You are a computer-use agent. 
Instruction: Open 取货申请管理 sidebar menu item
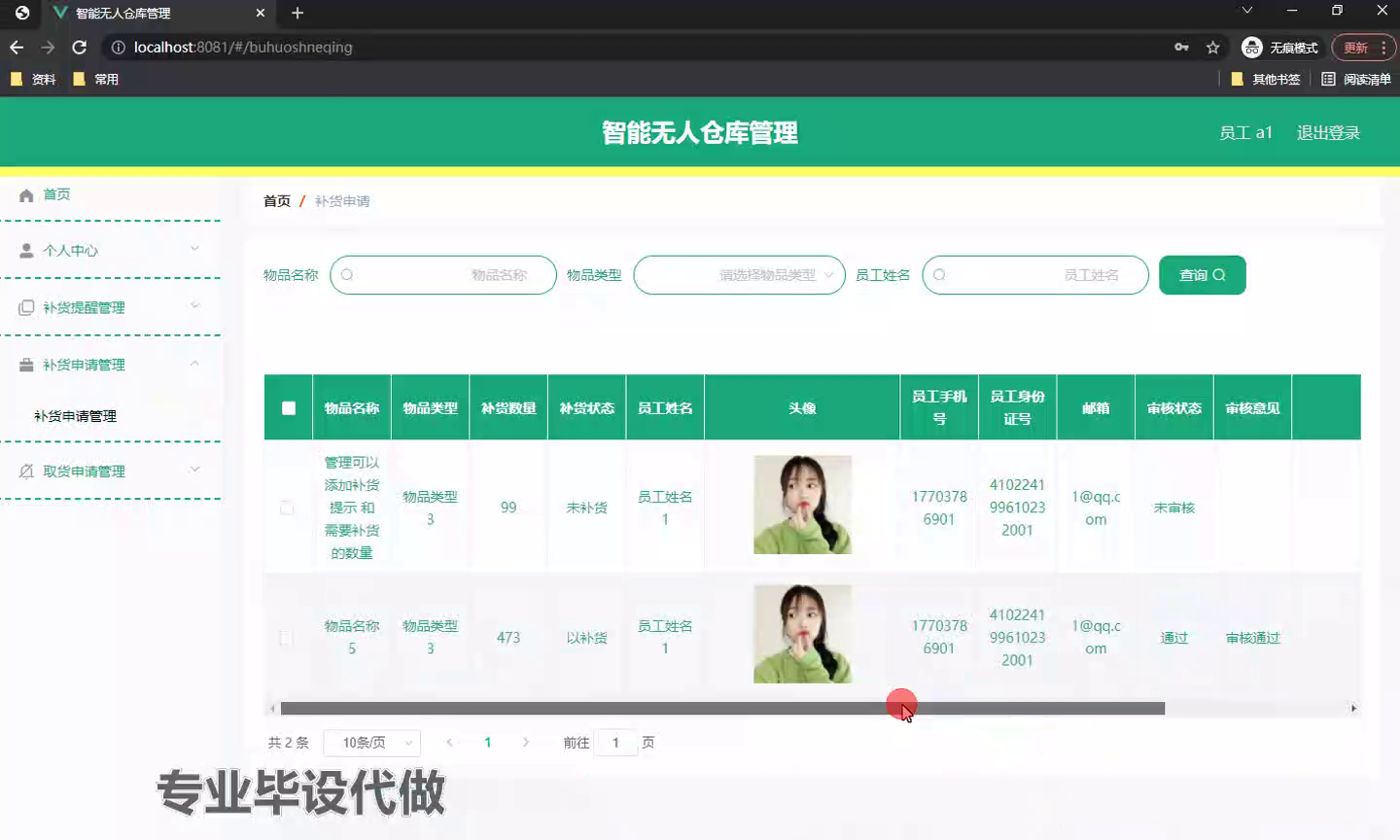(110, 471)
